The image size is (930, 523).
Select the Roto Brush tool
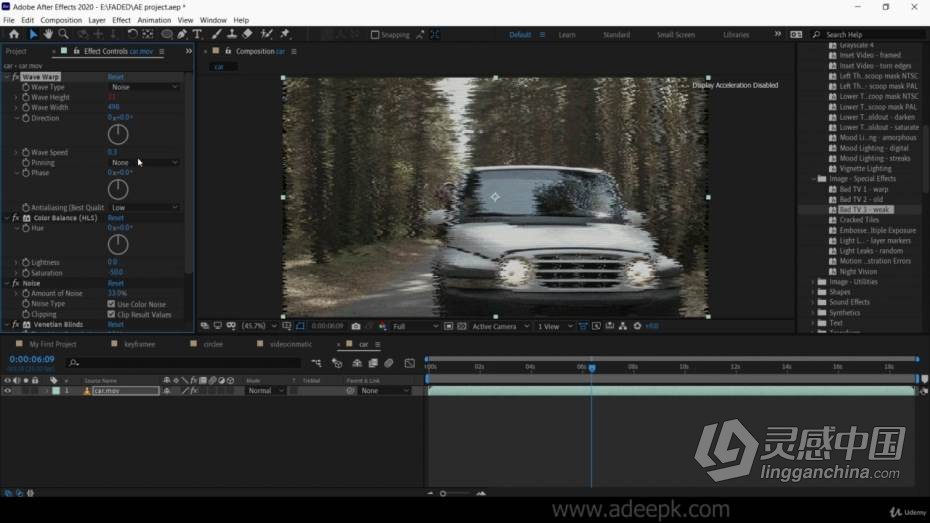[266, 34]
